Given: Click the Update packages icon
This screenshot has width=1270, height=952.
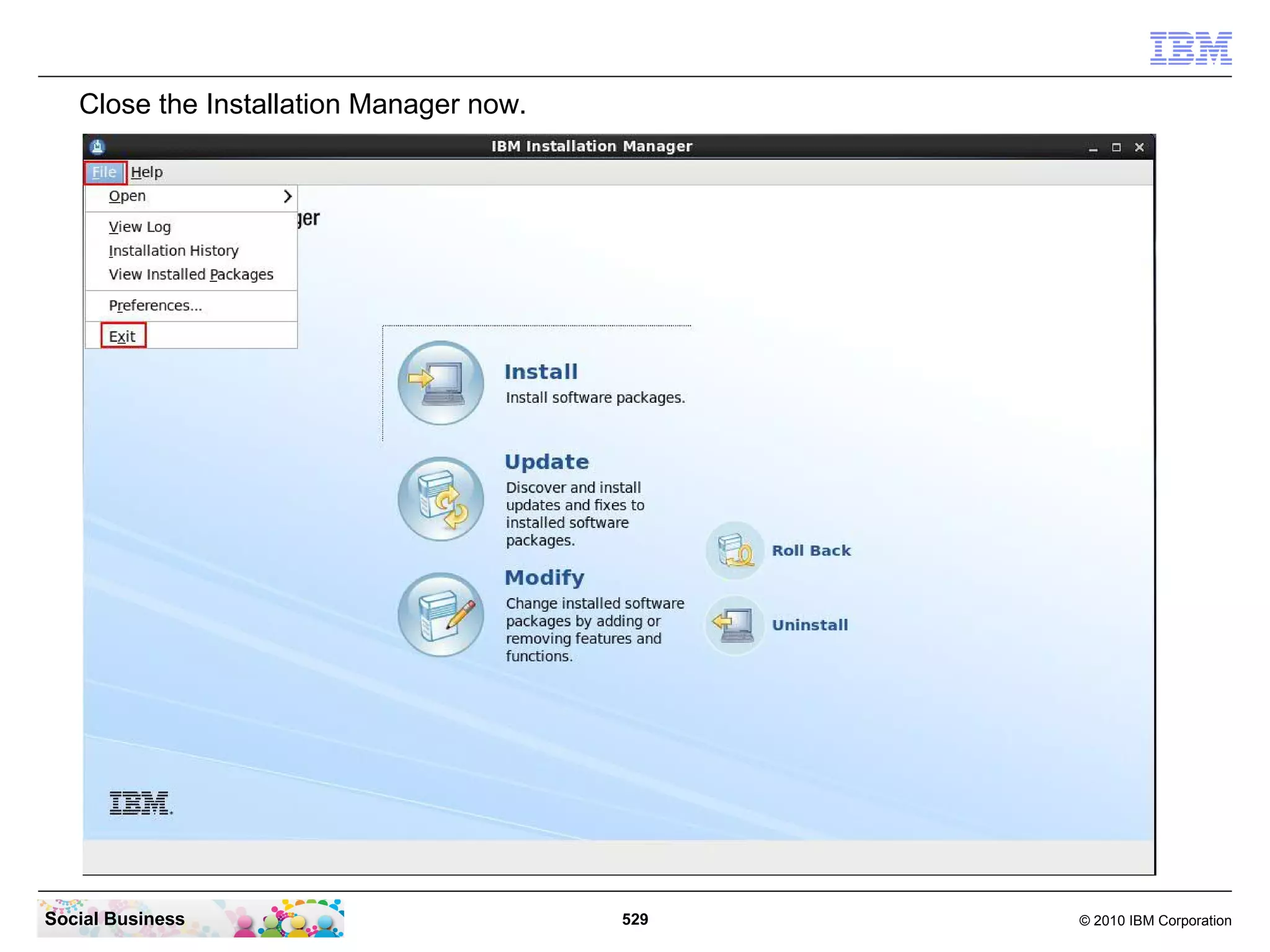Looking at the screenshot, I should click(x=441, y=499).
